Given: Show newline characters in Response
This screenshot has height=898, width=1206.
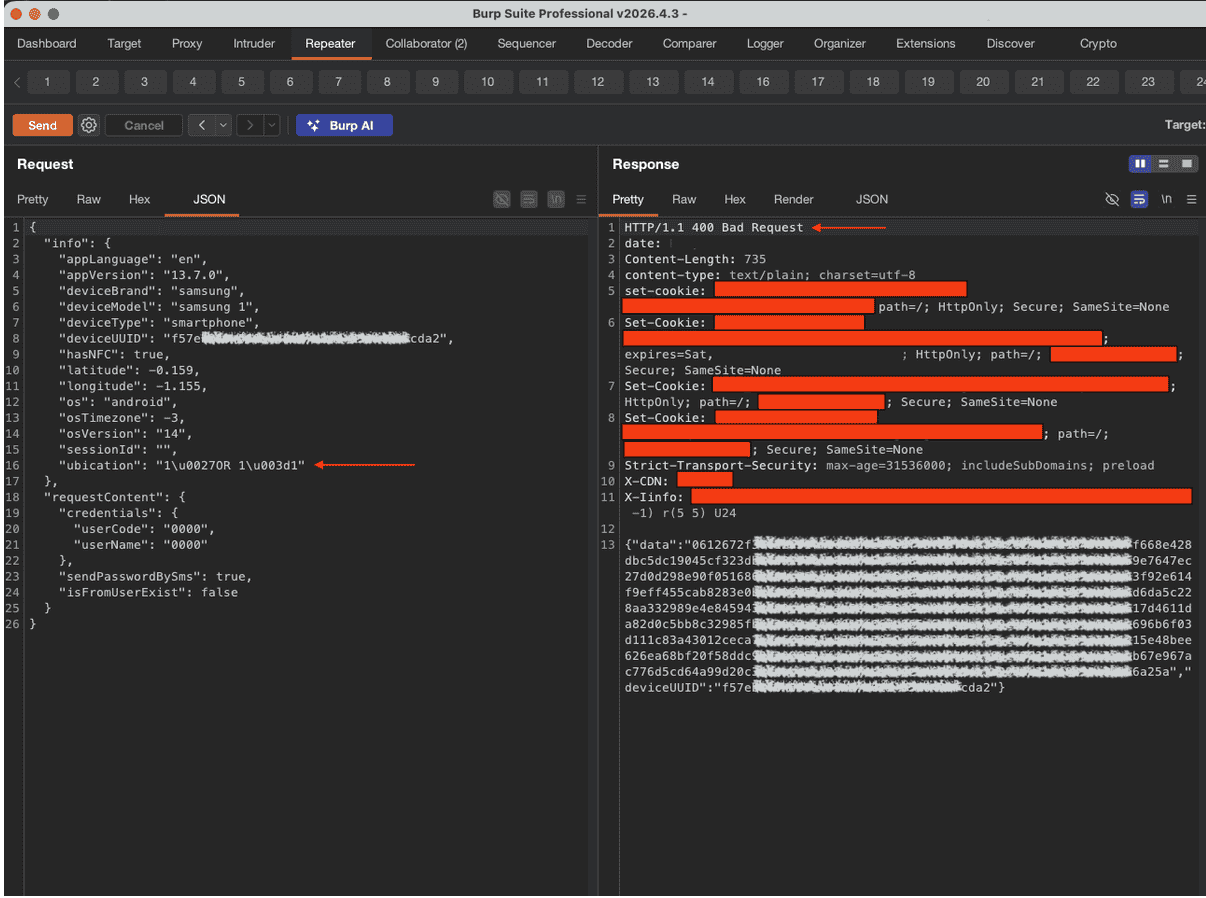Looking at the screenshot, I should 1166,199.
